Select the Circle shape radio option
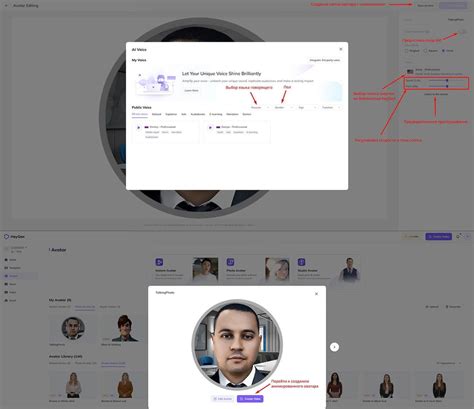This screenshot has height=409, width=474. click(x=443, y=51)
